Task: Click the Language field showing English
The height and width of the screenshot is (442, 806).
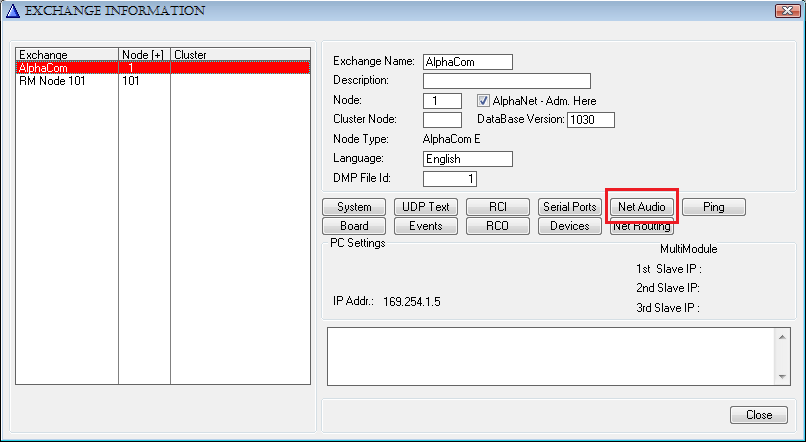Action: coord(468,159)
